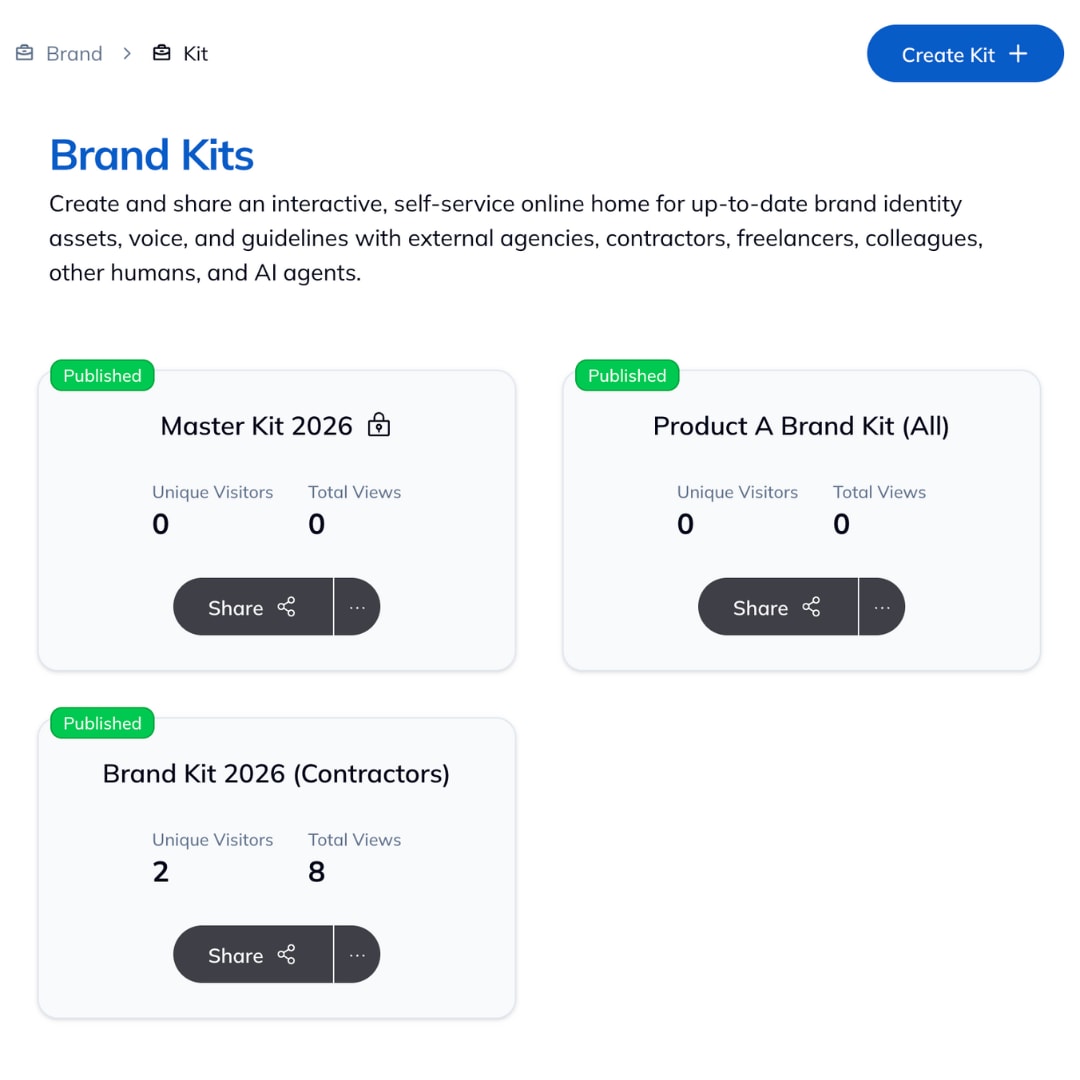Screen dimensions: 1080x1080
Task: Open the Create Kit button
Action: (x=963, y=53)
